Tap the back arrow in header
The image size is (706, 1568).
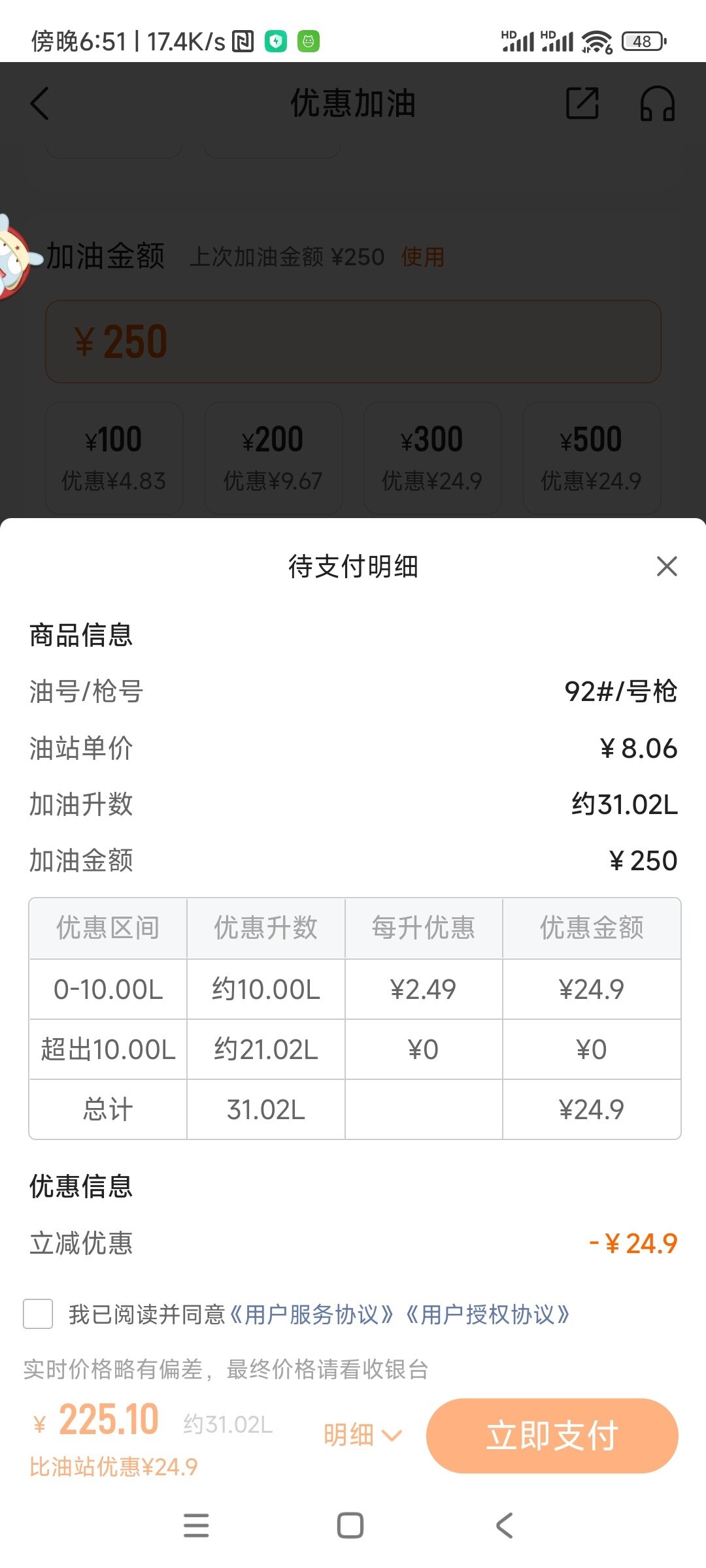(40, 104)
